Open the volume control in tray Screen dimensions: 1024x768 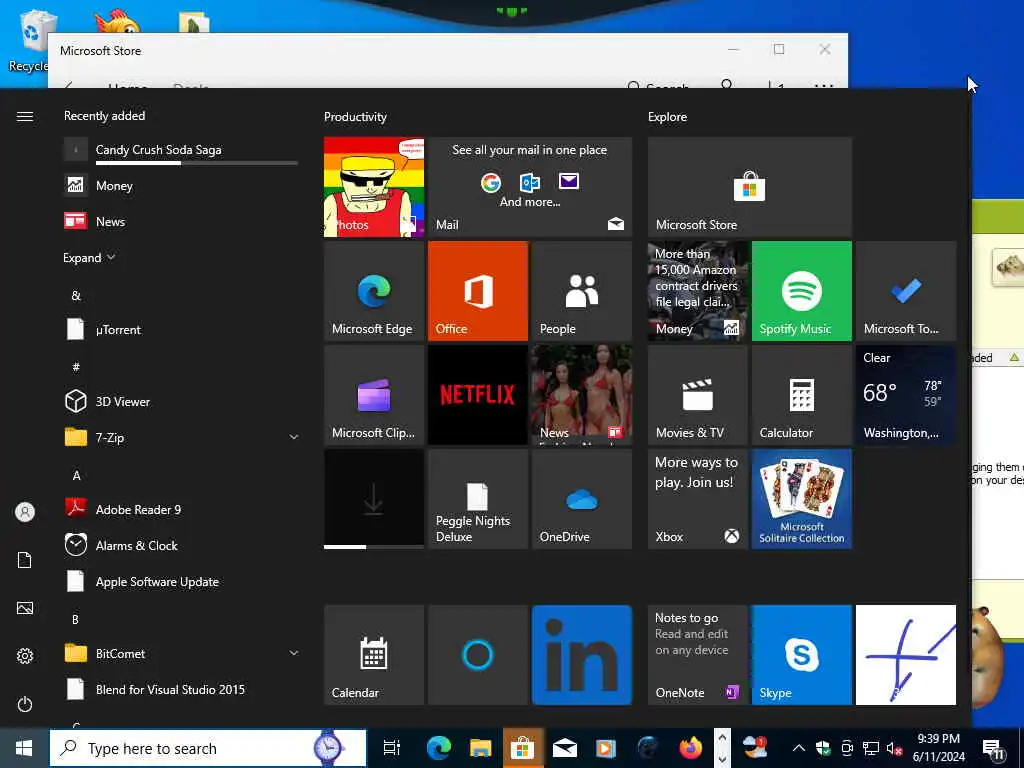[x=893, y=748]
